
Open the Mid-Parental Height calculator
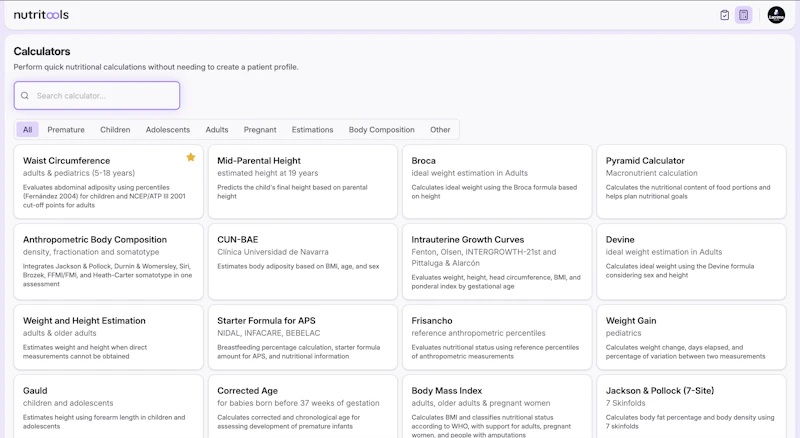pyautogui.click(x=303, y=182)
